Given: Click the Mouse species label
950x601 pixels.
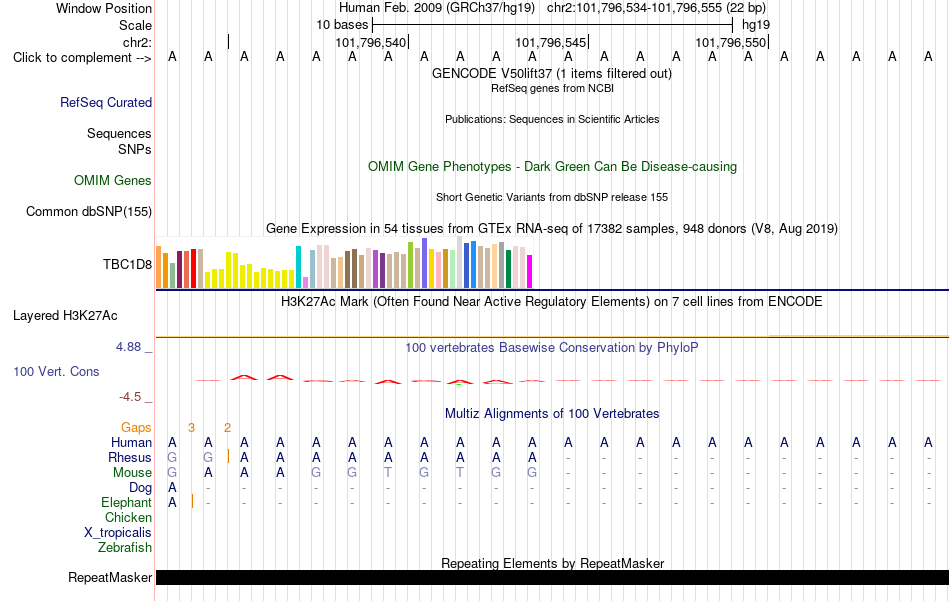Looking at the screenshot, I should point(132,473).
